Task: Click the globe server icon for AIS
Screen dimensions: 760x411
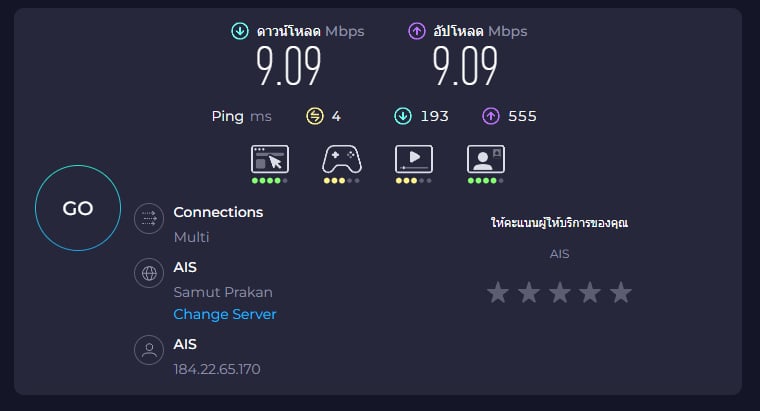Action: (x=150, y=274)
